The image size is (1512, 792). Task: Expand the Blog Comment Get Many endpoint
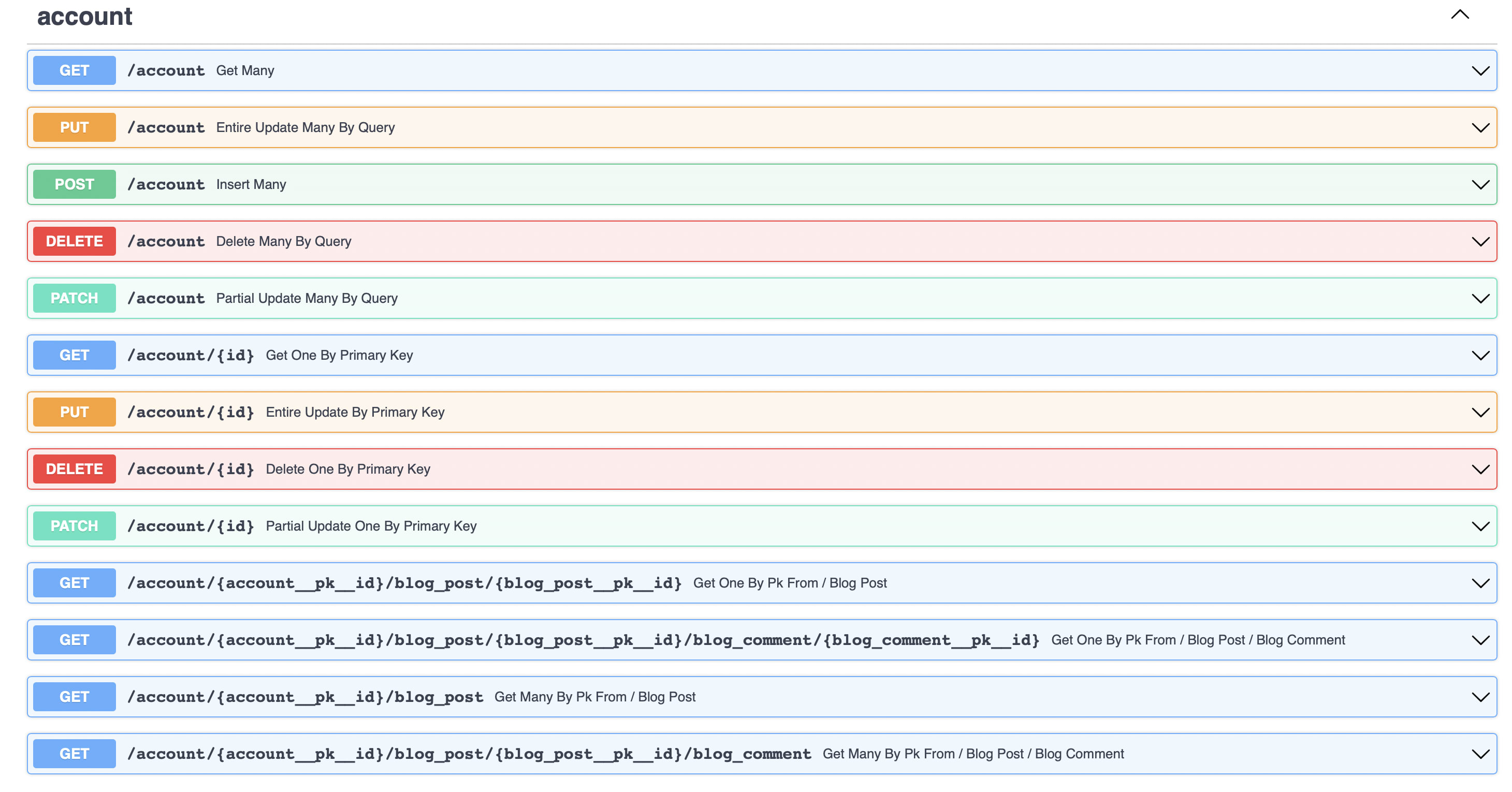1480,753
